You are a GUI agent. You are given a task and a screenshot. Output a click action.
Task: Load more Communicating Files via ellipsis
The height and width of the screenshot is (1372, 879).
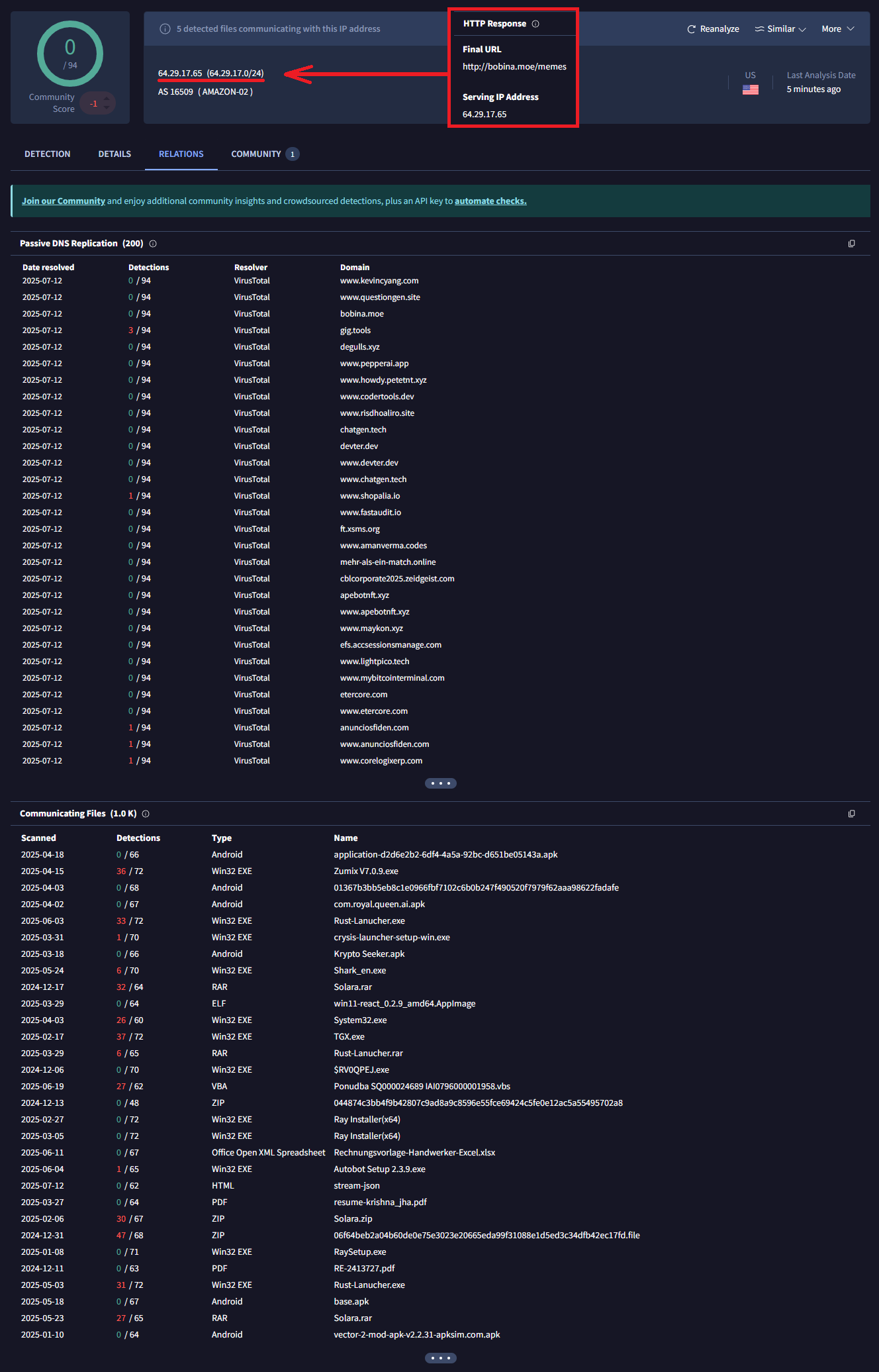pos(441,1358)
